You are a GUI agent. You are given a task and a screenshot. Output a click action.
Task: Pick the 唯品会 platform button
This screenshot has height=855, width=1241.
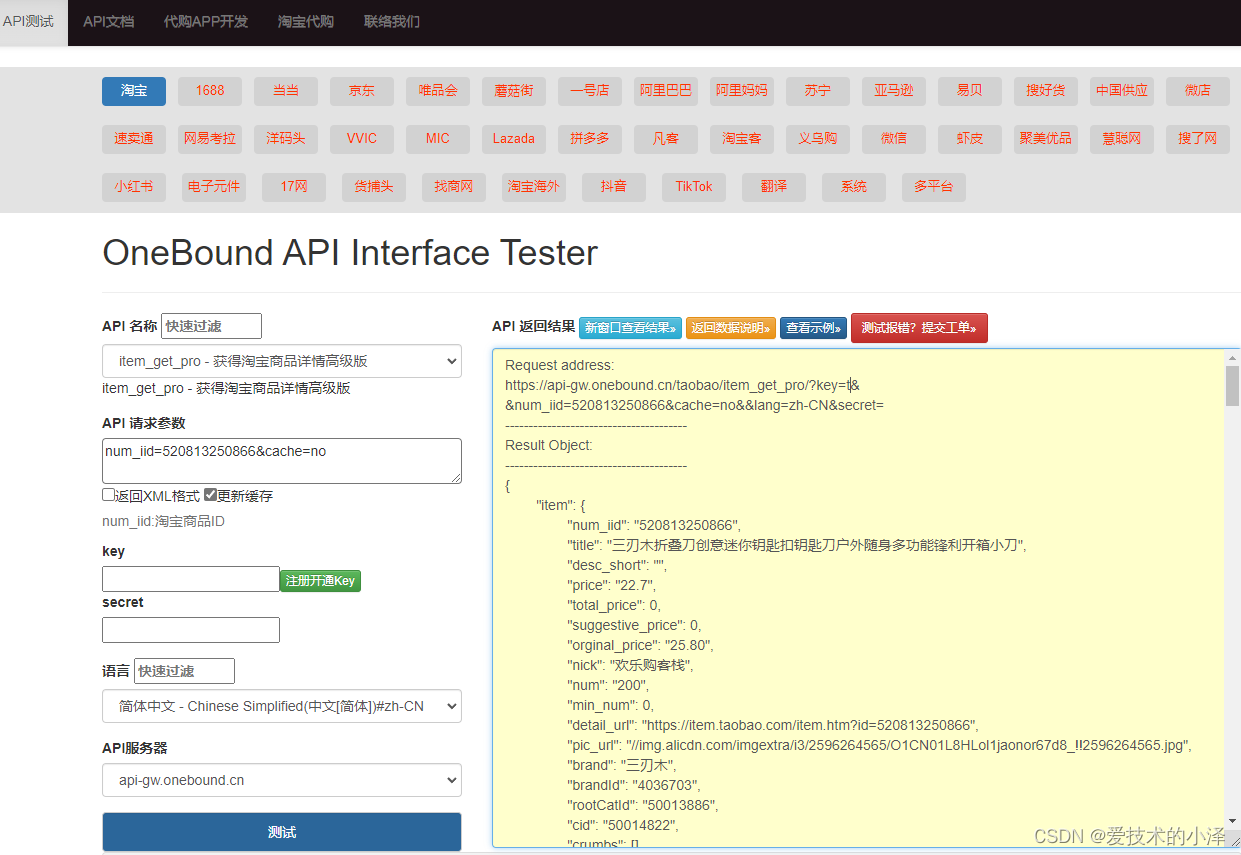(x=438, y=91)
